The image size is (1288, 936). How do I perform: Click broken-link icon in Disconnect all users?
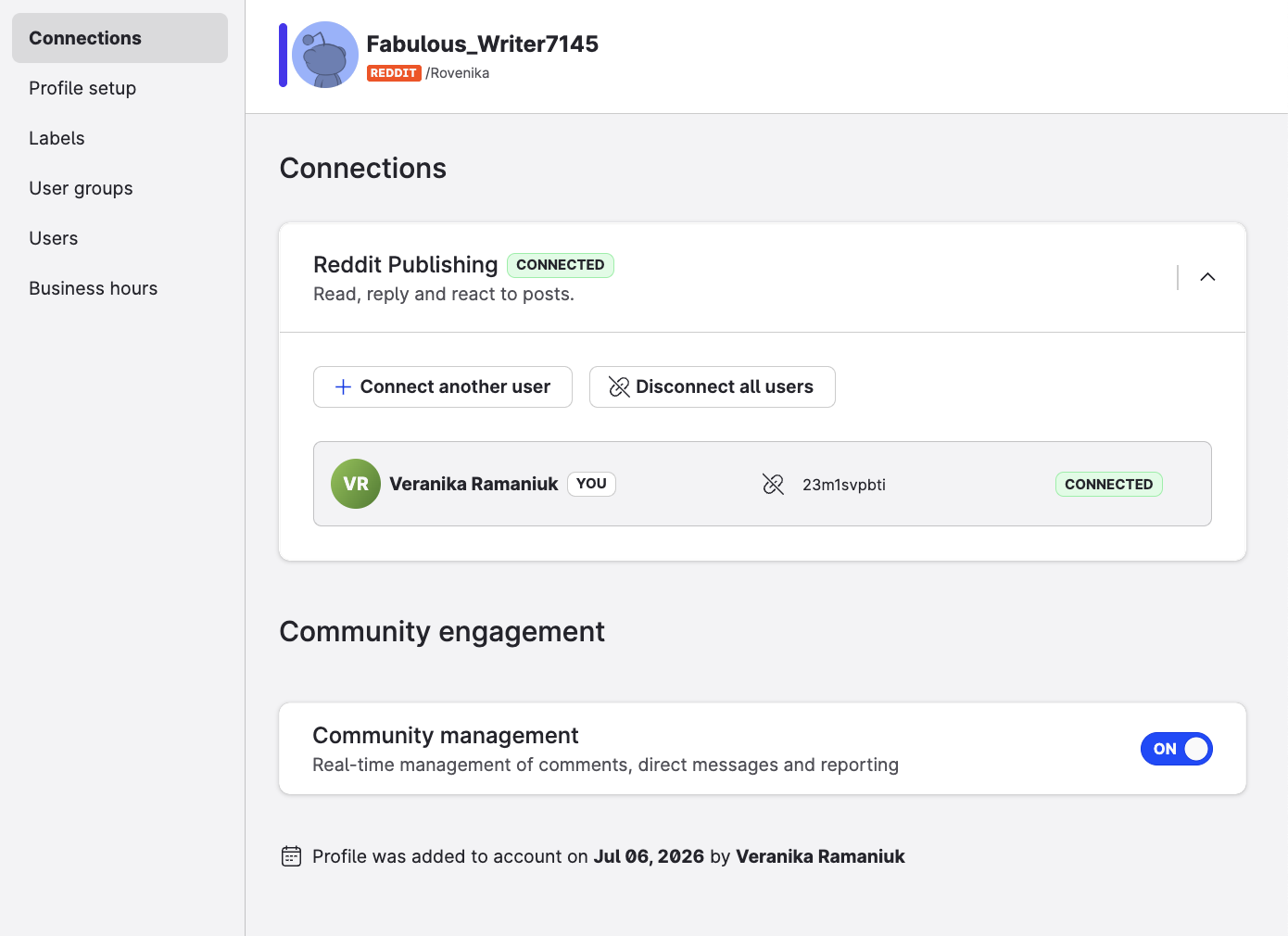619,386
